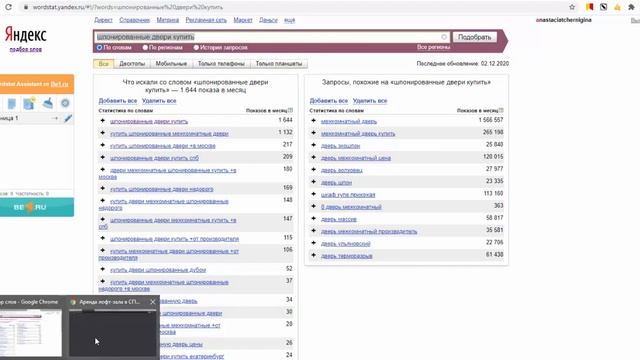This screenshot has width=640, height=360.
Task: Click 'Удалить все' above similar queries
Action: 370,101
